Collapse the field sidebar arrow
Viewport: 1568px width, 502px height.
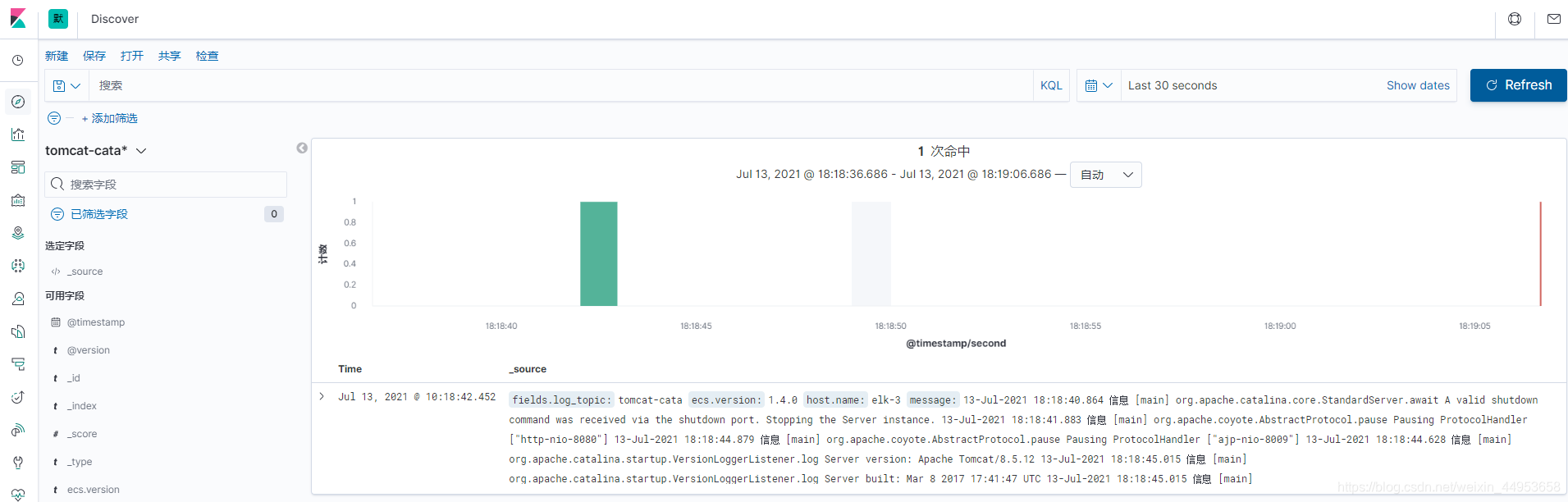pyautogui.click(x=302, y=148)
